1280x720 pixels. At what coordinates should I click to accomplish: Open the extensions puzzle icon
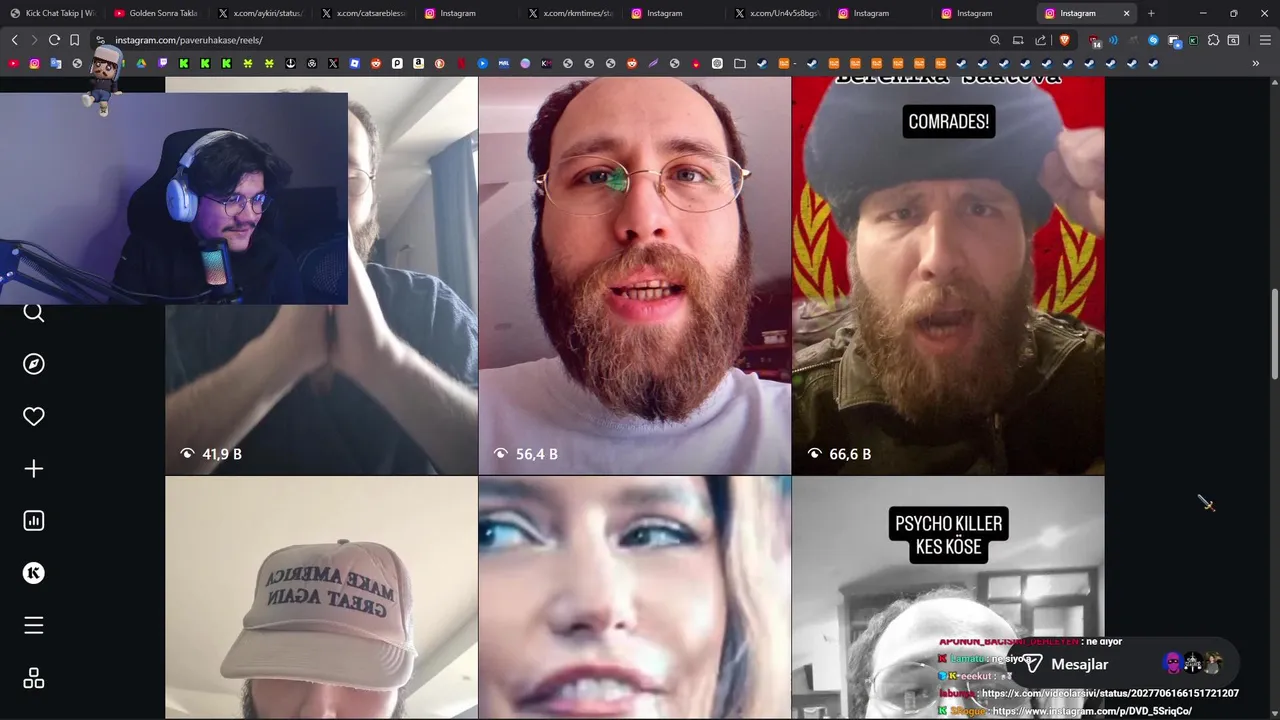click(1213, 40)
